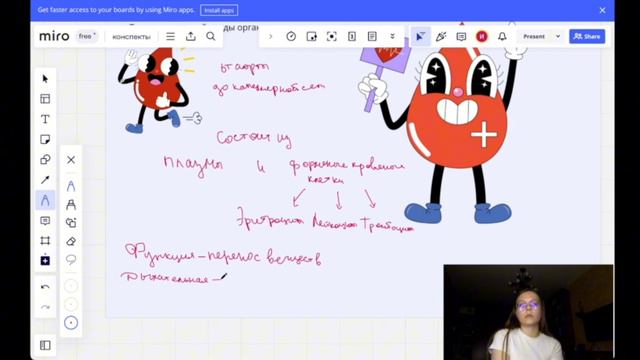Viewport: 640px width, 360px height.
Task: Click the Share button
Action: (587, 36)
